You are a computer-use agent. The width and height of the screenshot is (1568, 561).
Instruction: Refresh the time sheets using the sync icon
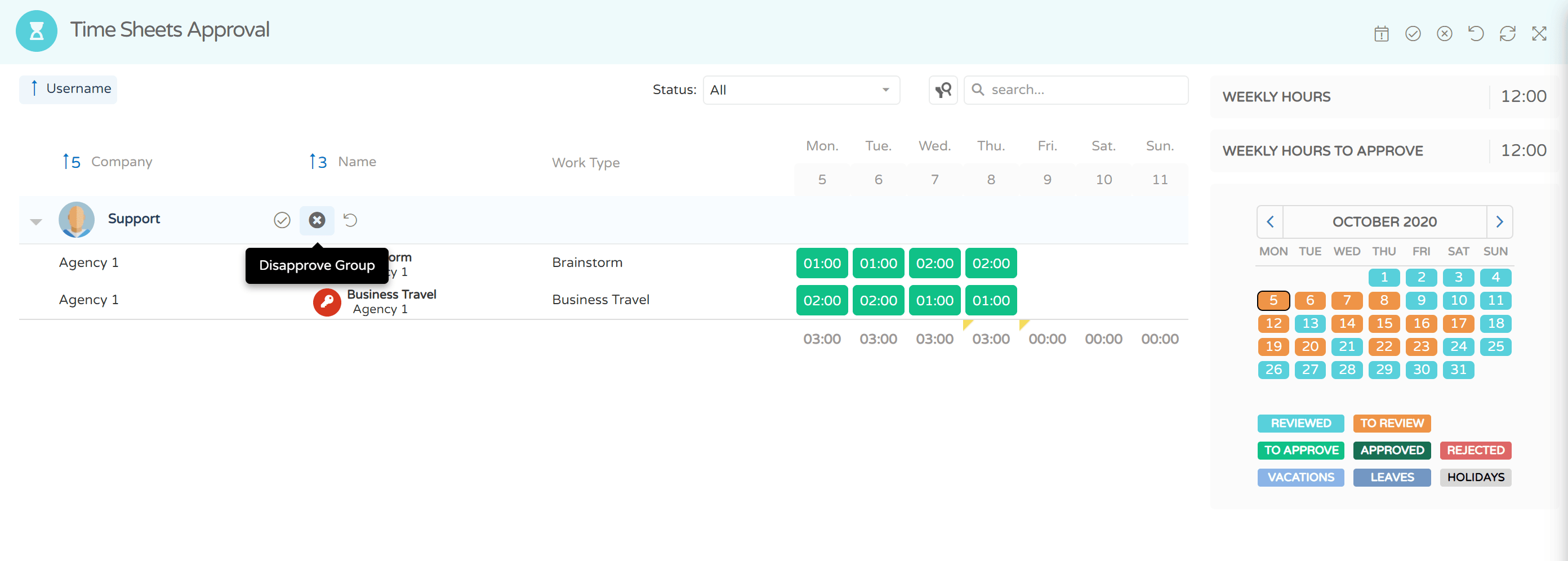(1507, 34)
